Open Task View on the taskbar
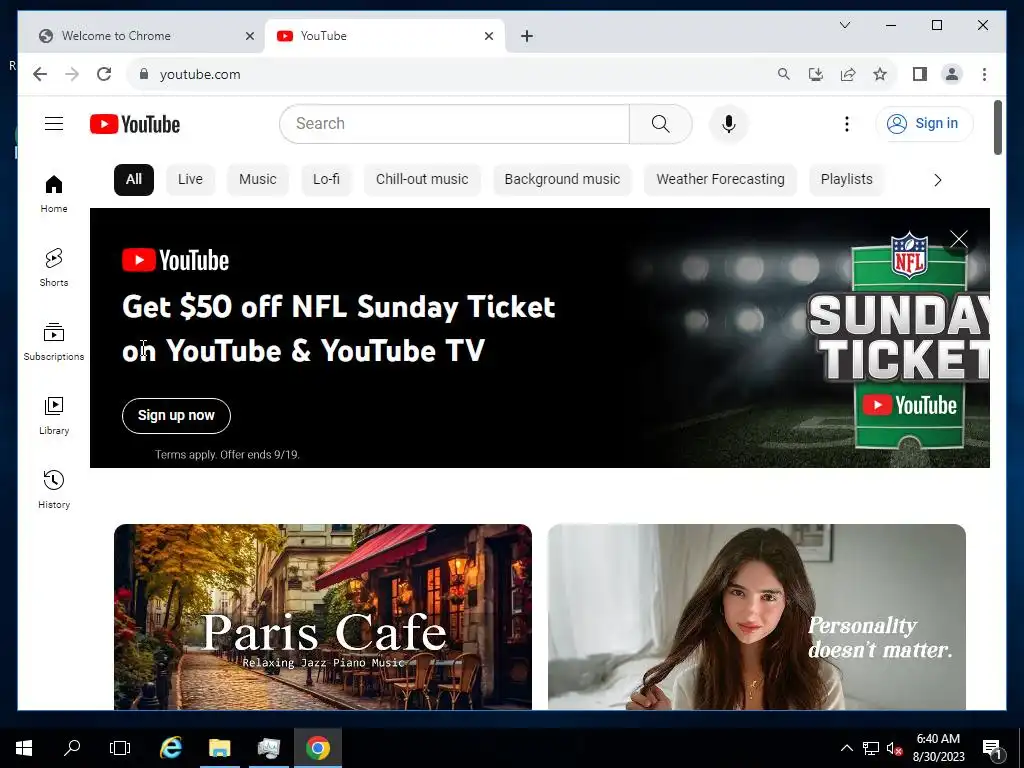 point(120,748)
